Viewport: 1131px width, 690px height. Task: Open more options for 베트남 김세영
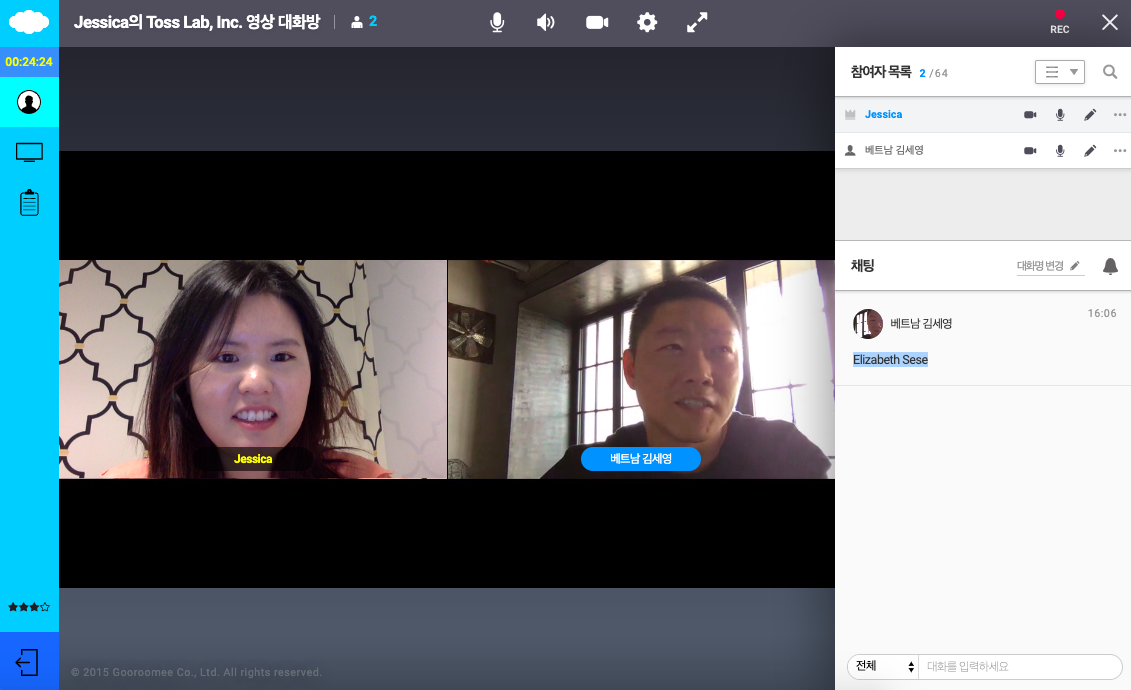tap(1120, 151)
